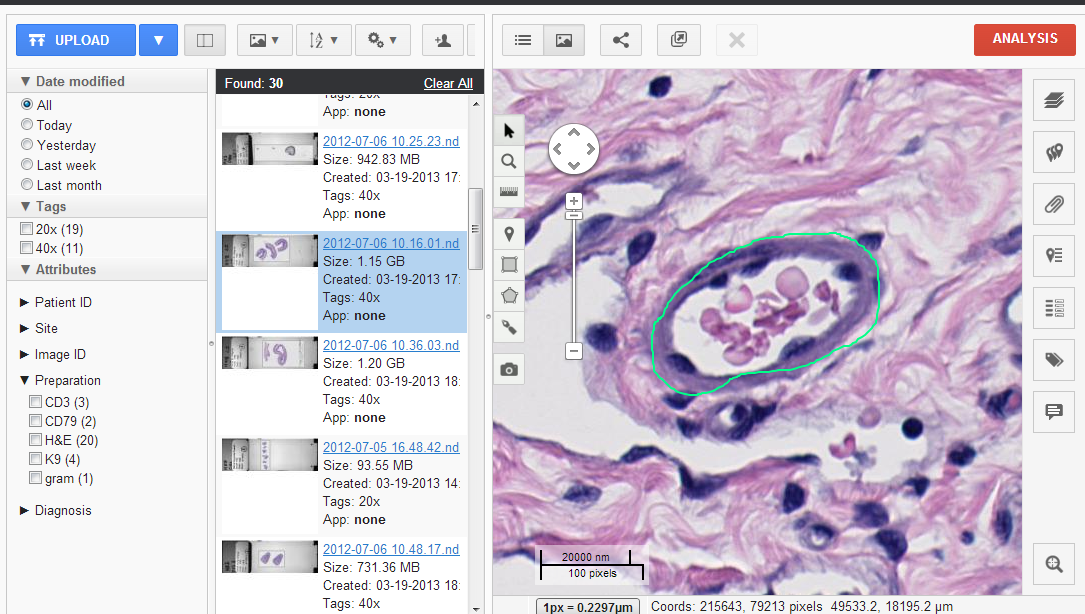Image resolution: width=1085 pixels, height=614 pixels.
Task: Click the Clear All link
Action: point(448,83)
